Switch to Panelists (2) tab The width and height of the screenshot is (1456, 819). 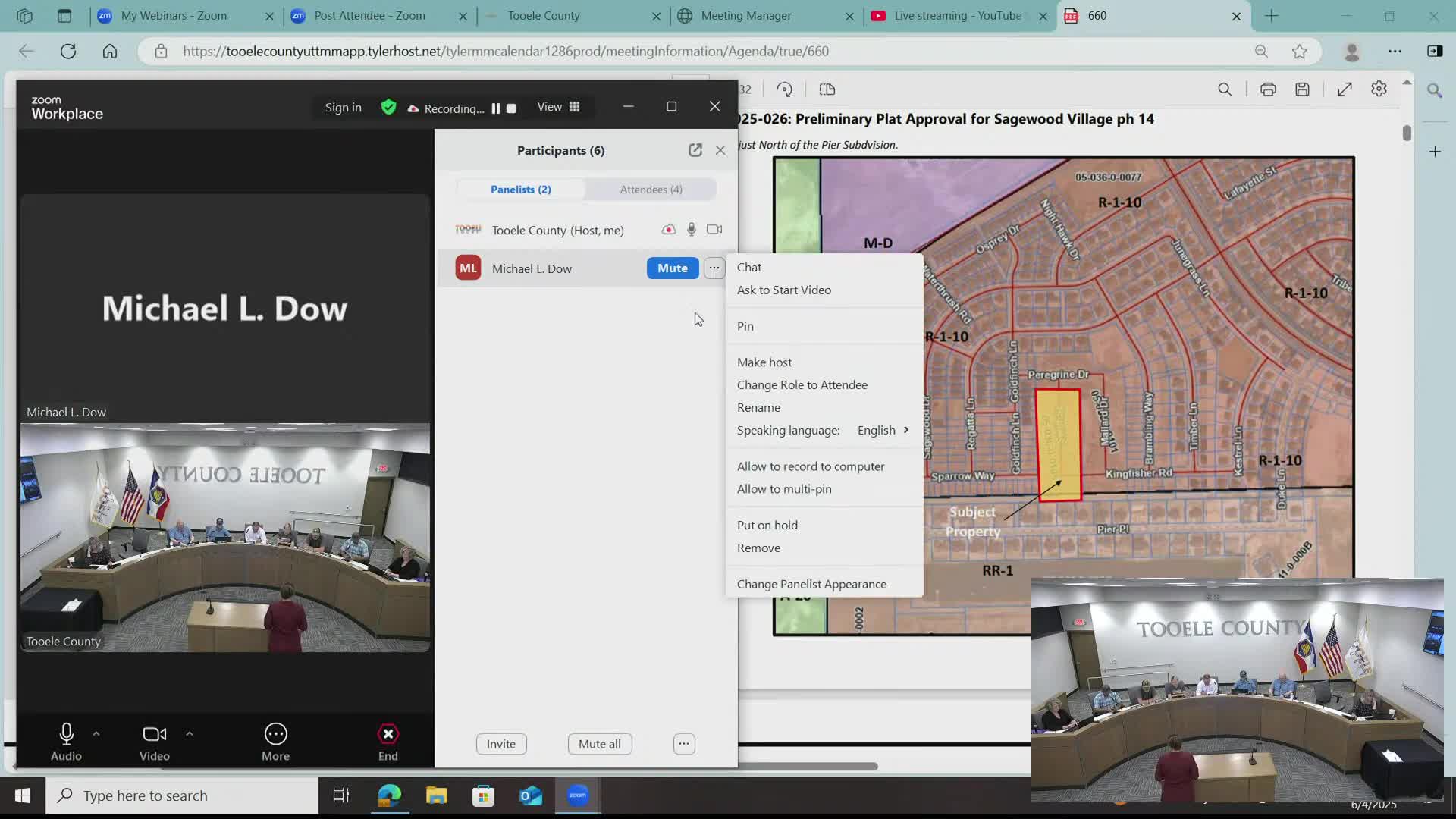click(x=521, y=189)
